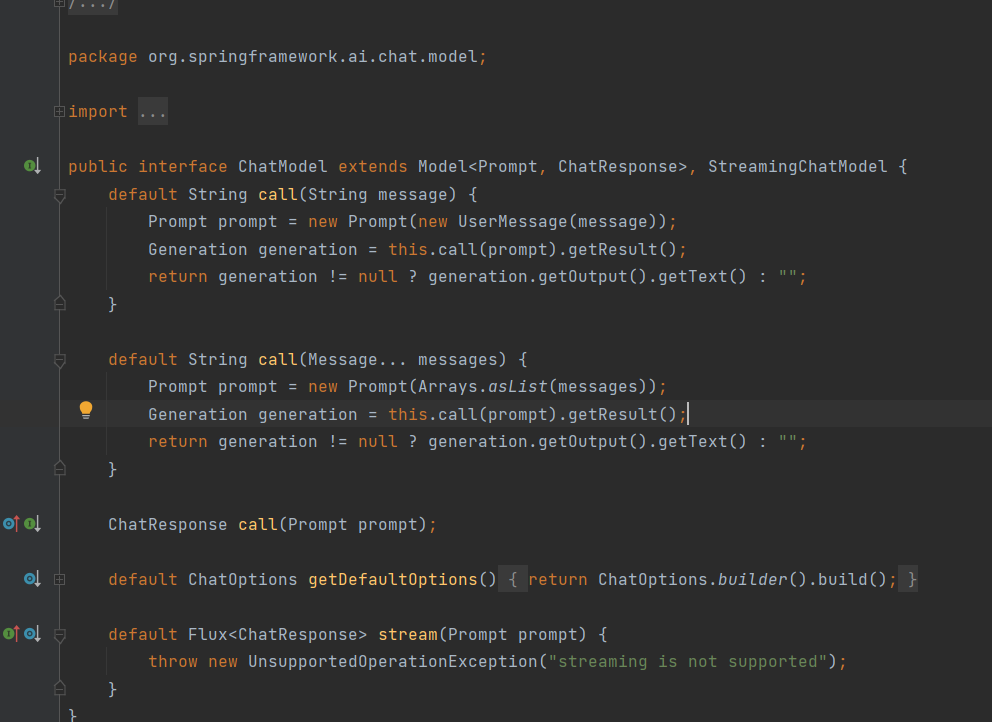Click ChatResponse return type of call(Prompt prompt)
Screen dimensions: 992x722
[x=167, y=525]
